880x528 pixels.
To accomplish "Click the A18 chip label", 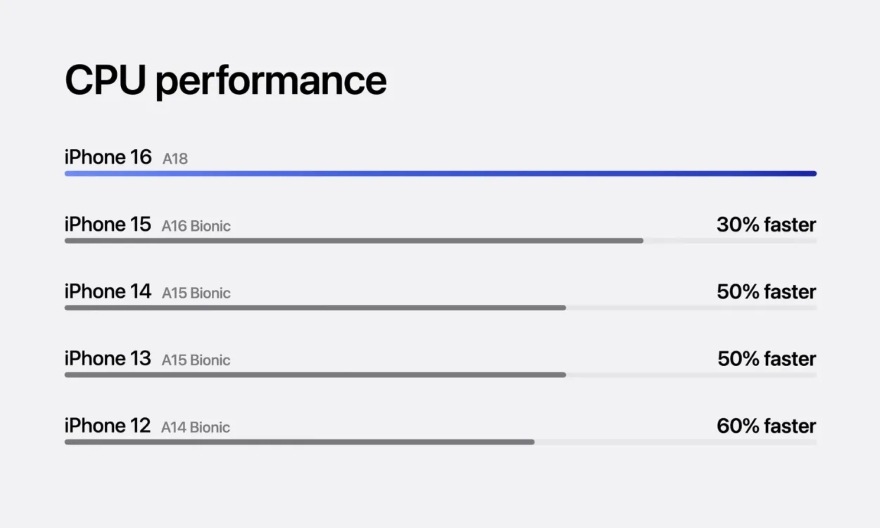I will [x=175, y=159].
